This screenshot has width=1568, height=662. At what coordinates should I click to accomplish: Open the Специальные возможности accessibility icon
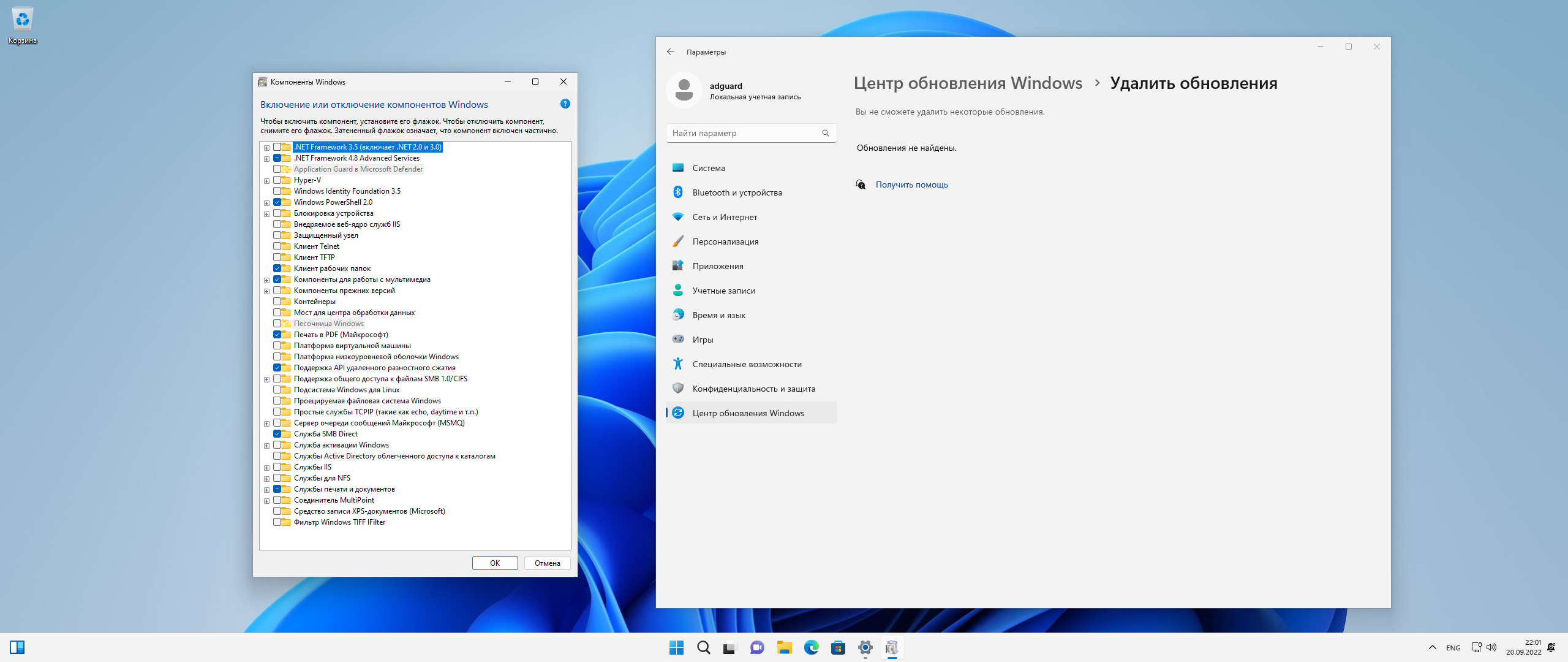point(678,363)
